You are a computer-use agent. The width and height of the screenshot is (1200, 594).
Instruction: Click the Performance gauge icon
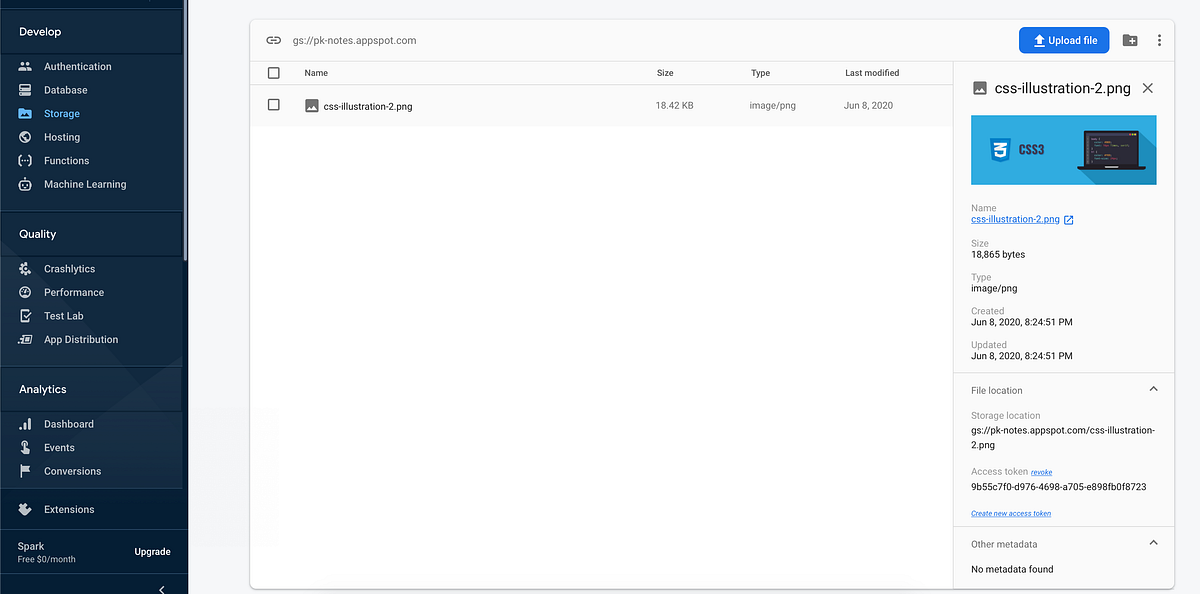[25, 292]
